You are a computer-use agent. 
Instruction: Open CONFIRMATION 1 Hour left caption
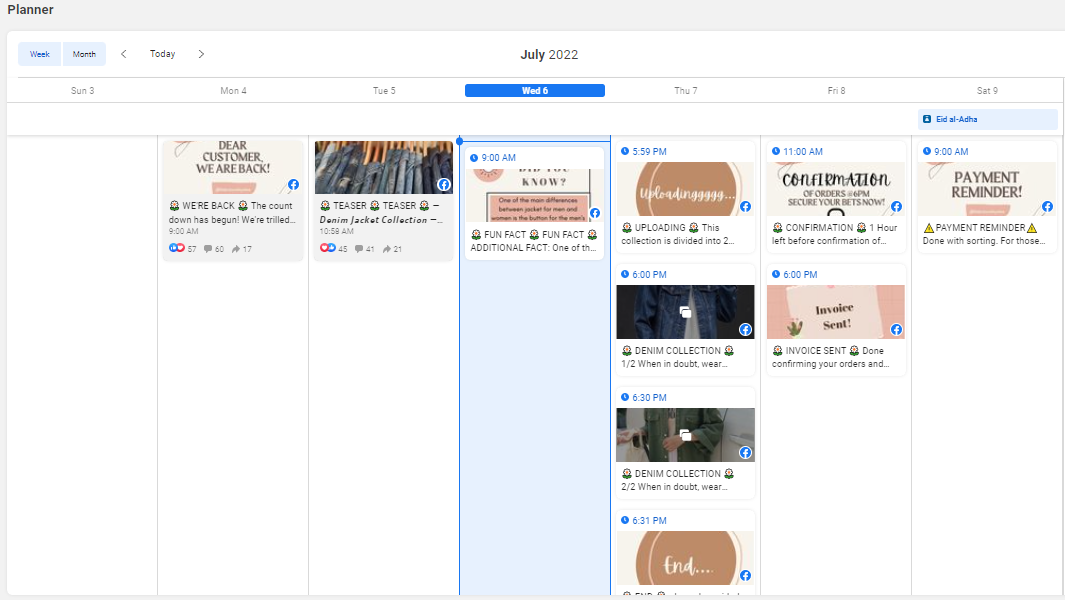(835, 234)
